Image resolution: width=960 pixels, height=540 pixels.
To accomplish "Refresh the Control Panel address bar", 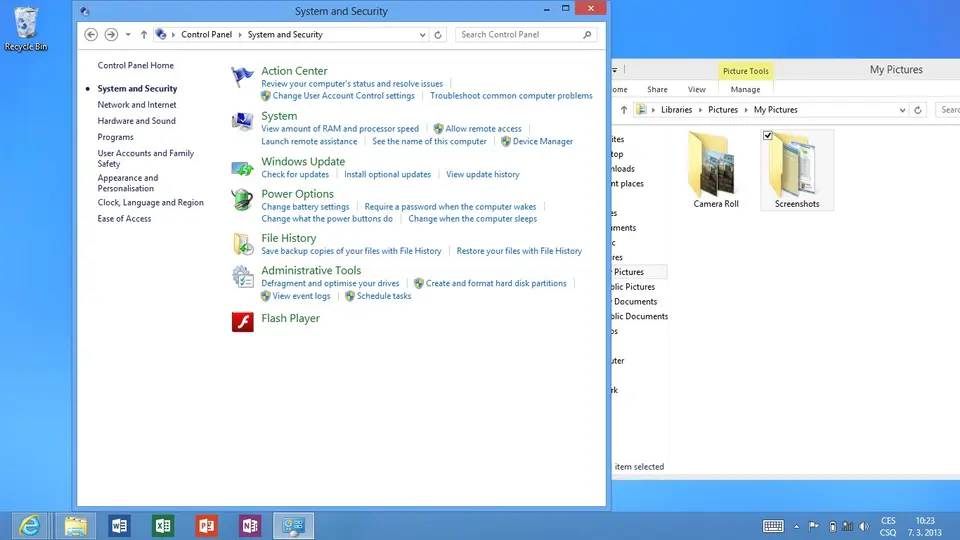I will [x=438, y=35].
